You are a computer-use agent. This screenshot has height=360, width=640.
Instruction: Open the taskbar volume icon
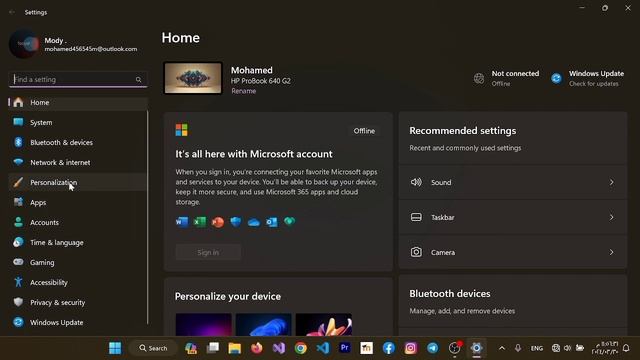point(567,348)
